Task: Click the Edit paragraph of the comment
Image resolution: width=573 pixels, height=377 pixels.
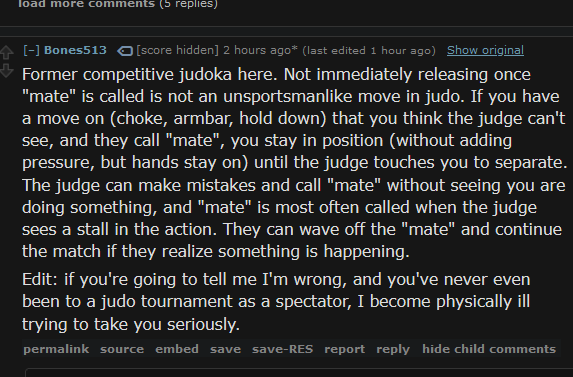Action: pos(276,302)
